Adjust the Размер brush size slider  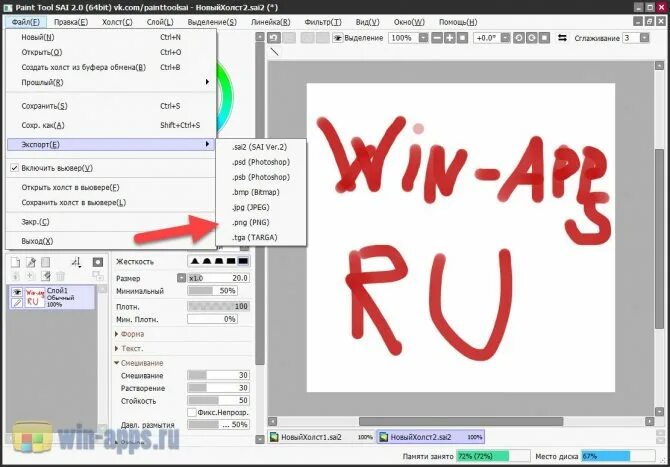pyautogui.click(x=218, y=278)
